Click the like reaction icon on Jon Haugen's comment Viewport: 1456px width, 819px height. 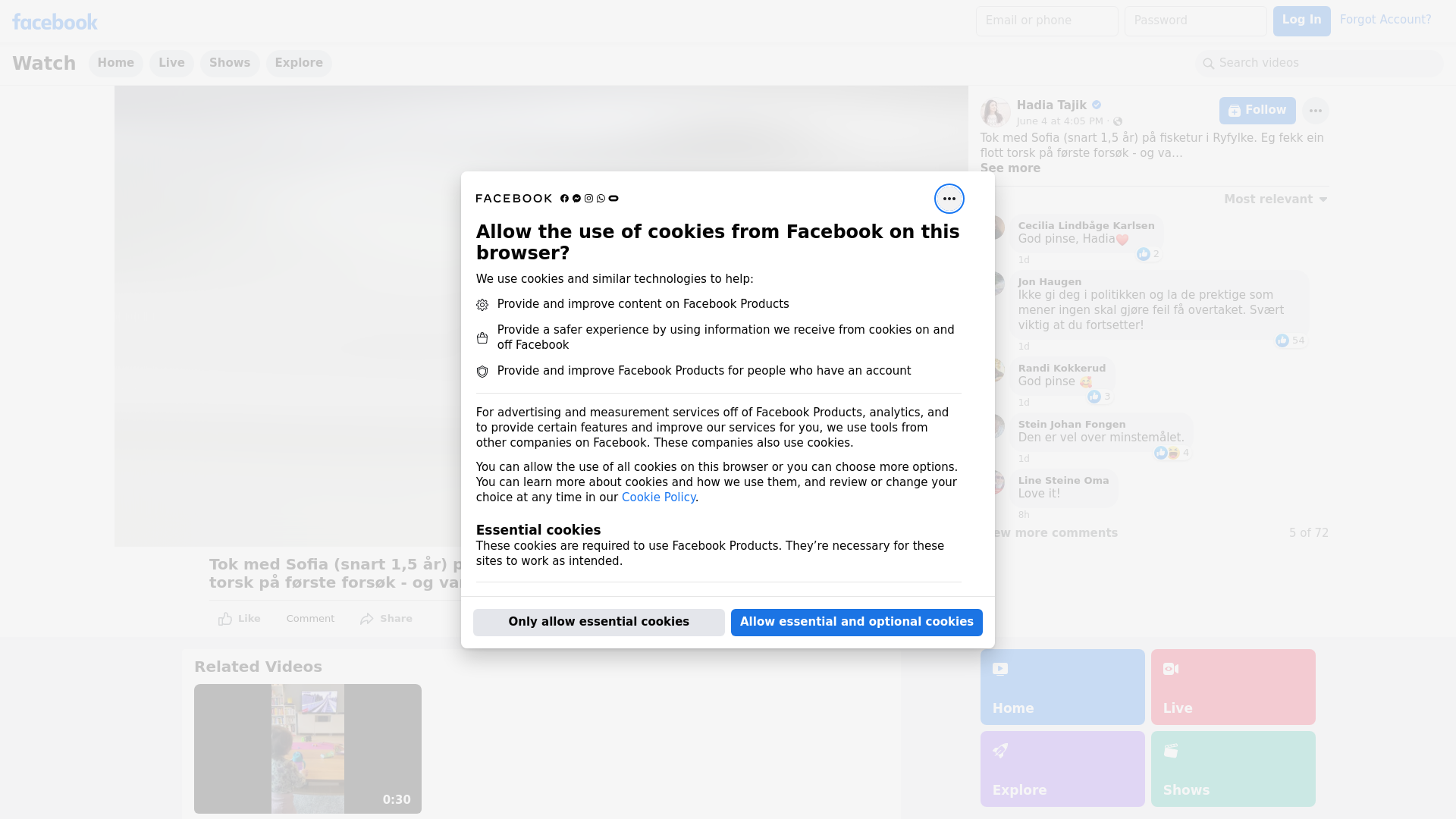click(x=1282, y=340)
